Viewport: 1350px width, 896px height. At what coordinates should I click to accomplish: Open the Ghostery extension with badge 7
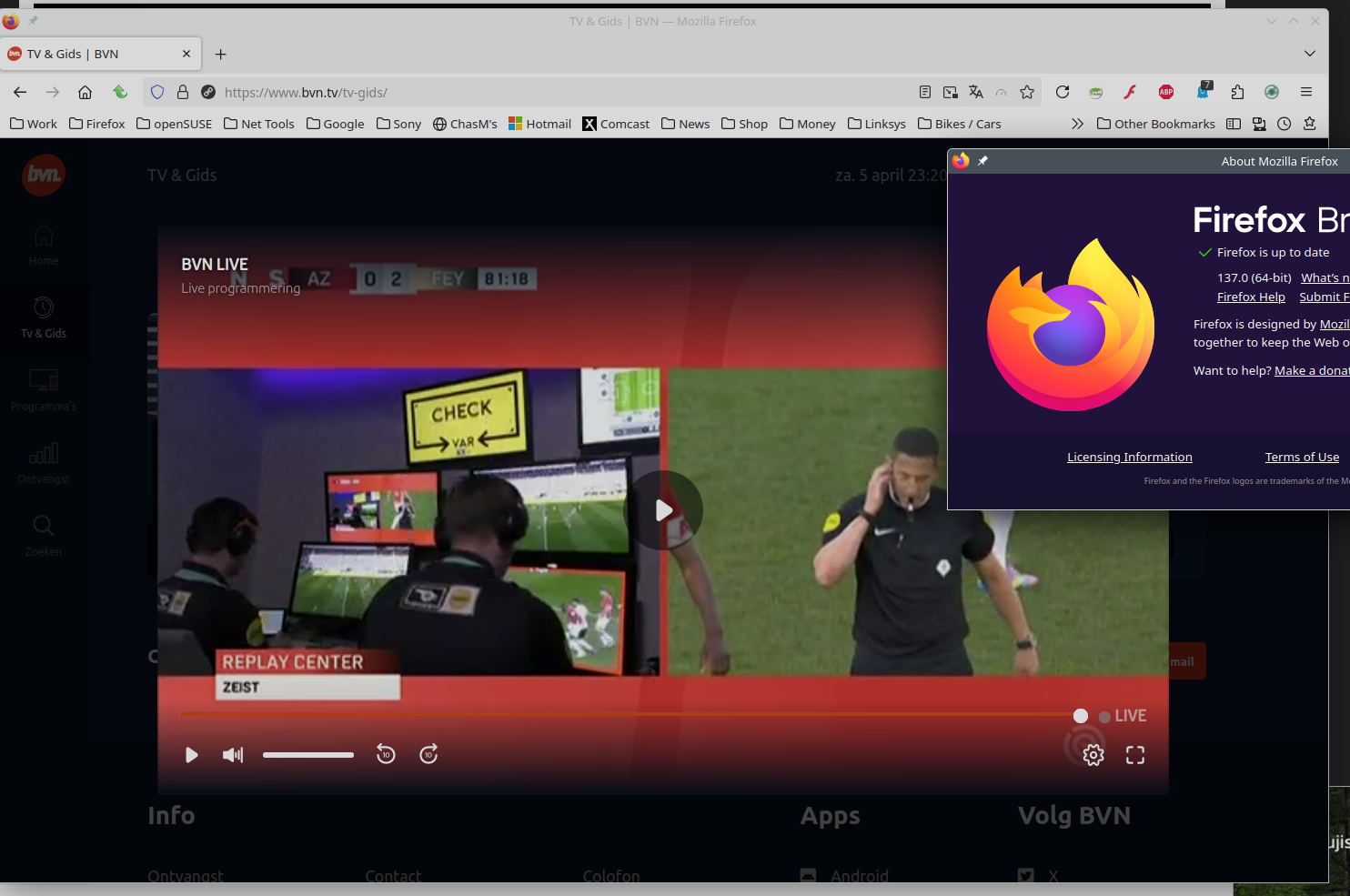point(1204,90)
